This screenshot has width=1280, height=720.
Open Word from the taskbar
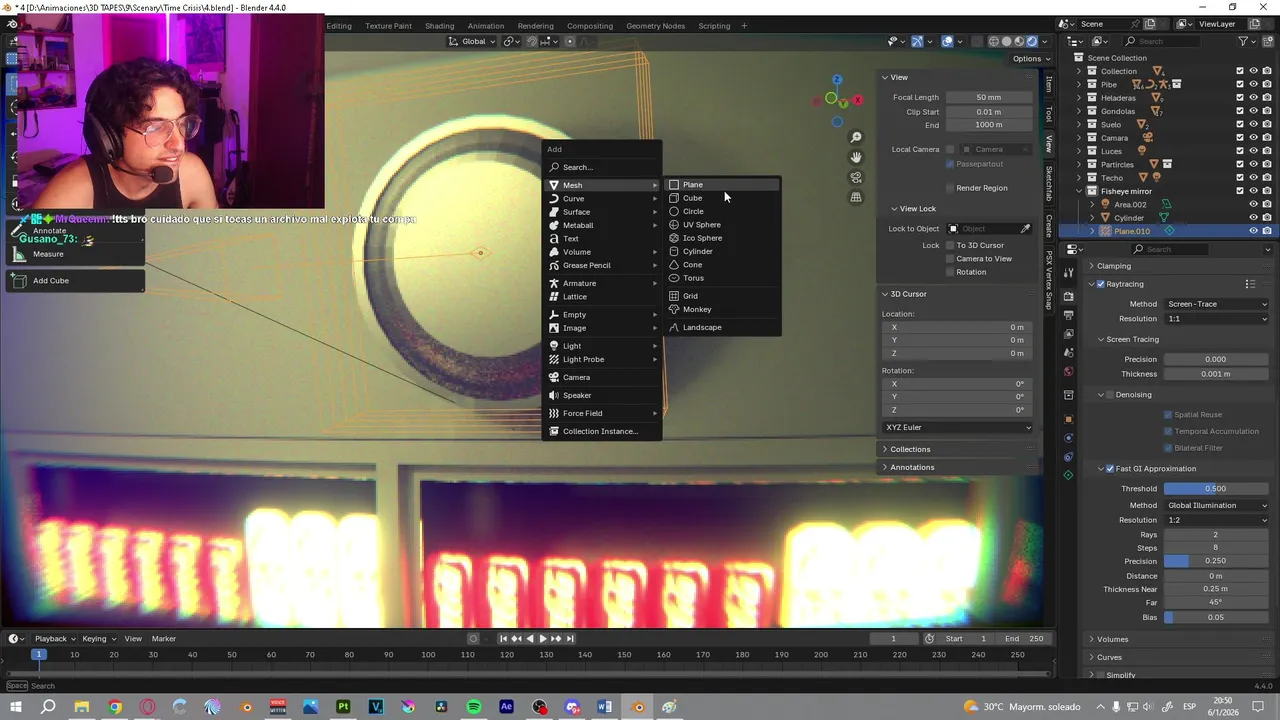(604, 707)
